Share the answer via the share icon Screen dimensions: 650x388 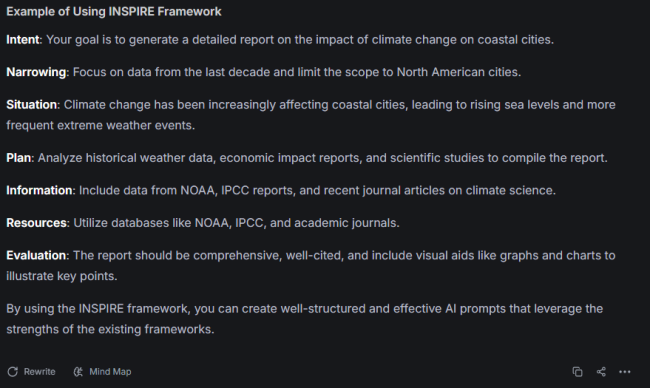point(601,372)
